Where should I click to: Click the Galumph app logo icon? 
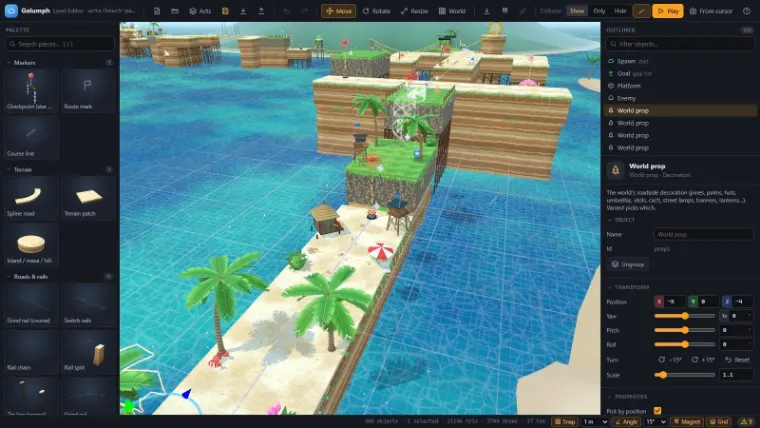[11, 11]
